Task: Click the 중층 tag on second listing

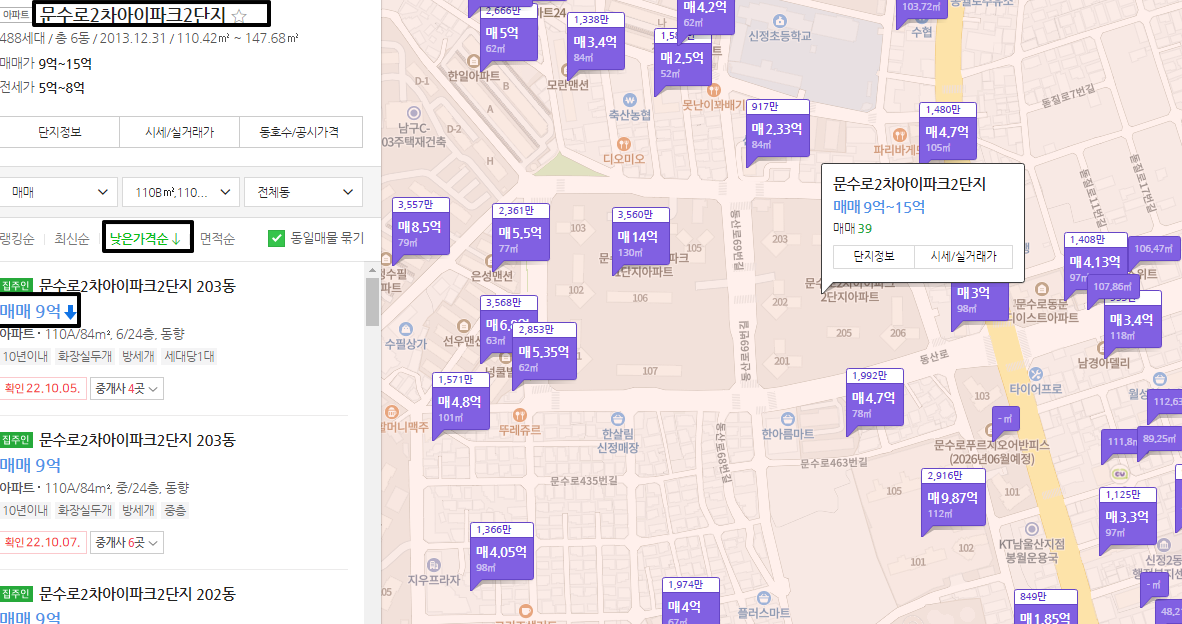Action: click(x=175, y=510)
